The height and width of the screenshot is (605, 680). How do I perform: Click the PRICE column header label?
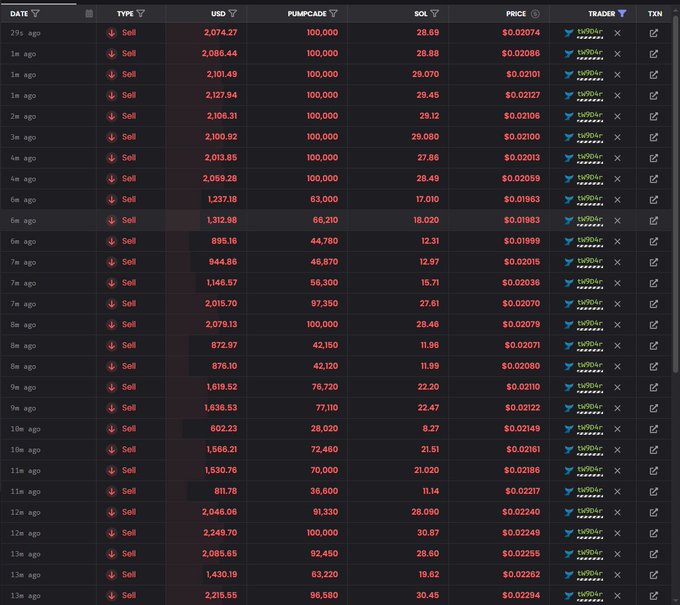(x=516, y=14)
